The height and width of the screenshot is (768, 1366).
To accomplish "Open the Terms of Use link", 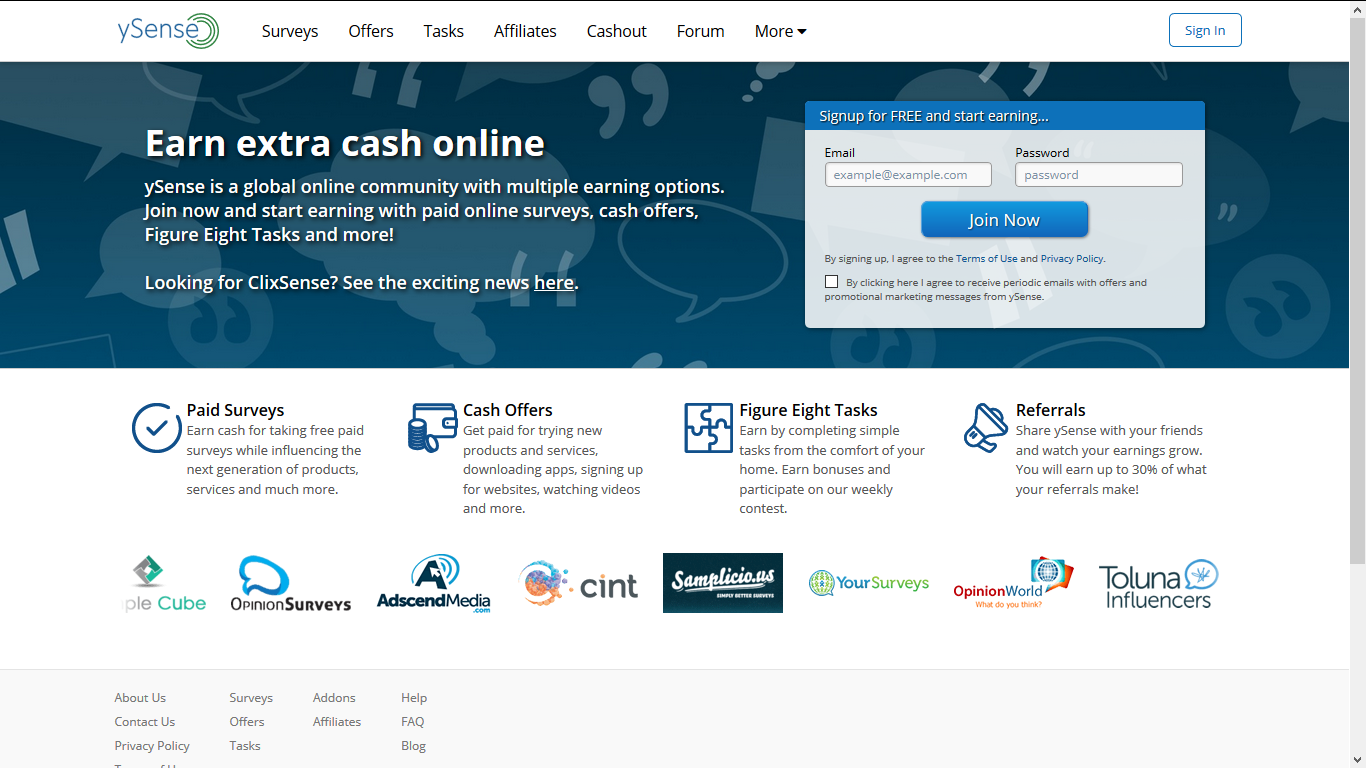I will point(986,259).
